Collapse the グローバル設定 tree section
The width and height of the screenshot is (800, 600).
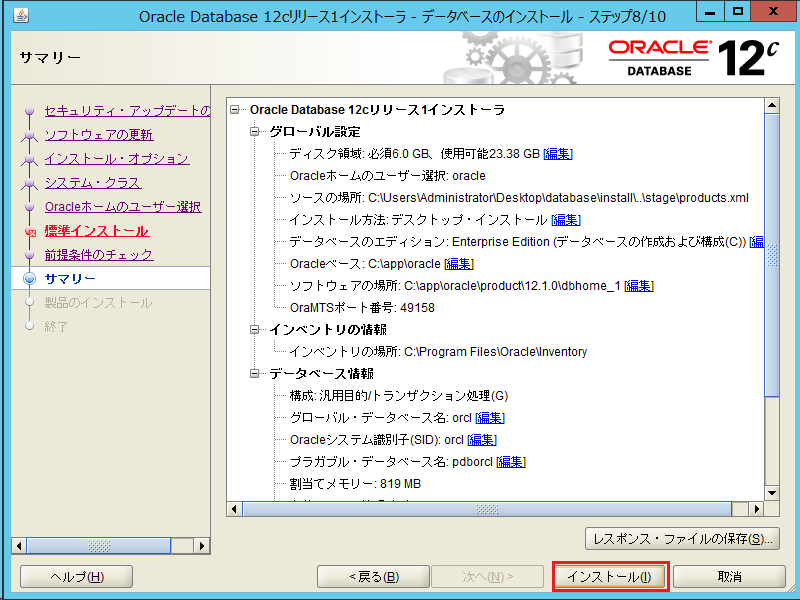point(254,132)
